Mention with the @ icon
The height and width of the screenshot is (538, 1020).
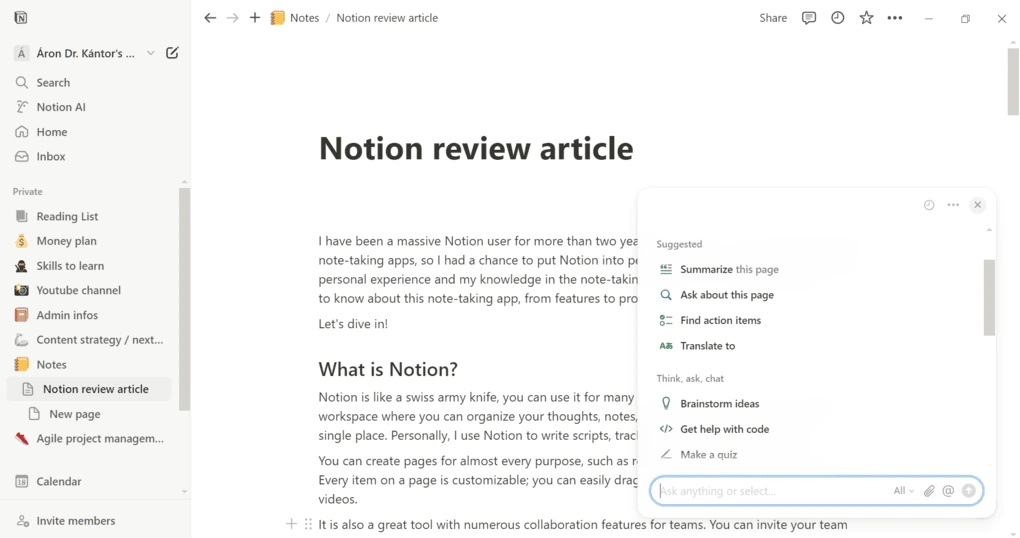[948, 491]
